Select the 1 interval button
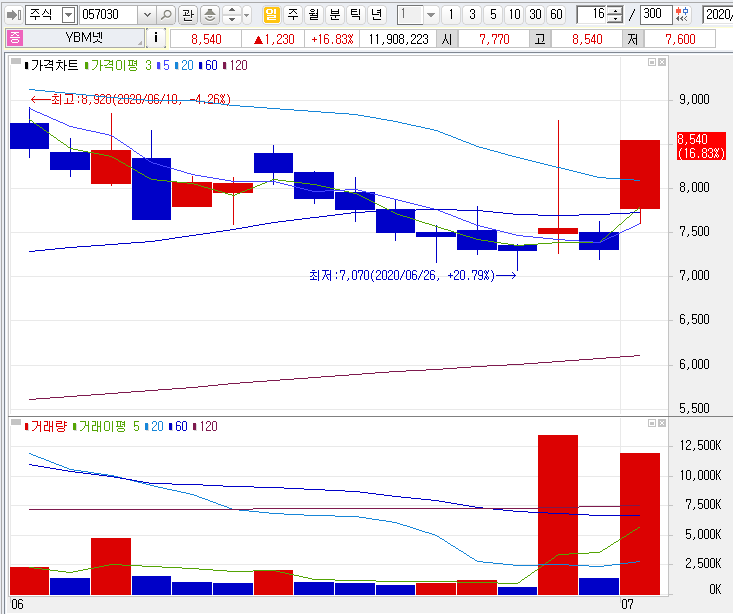This screenshot has width=733, height=614. (x=451, y=15)
